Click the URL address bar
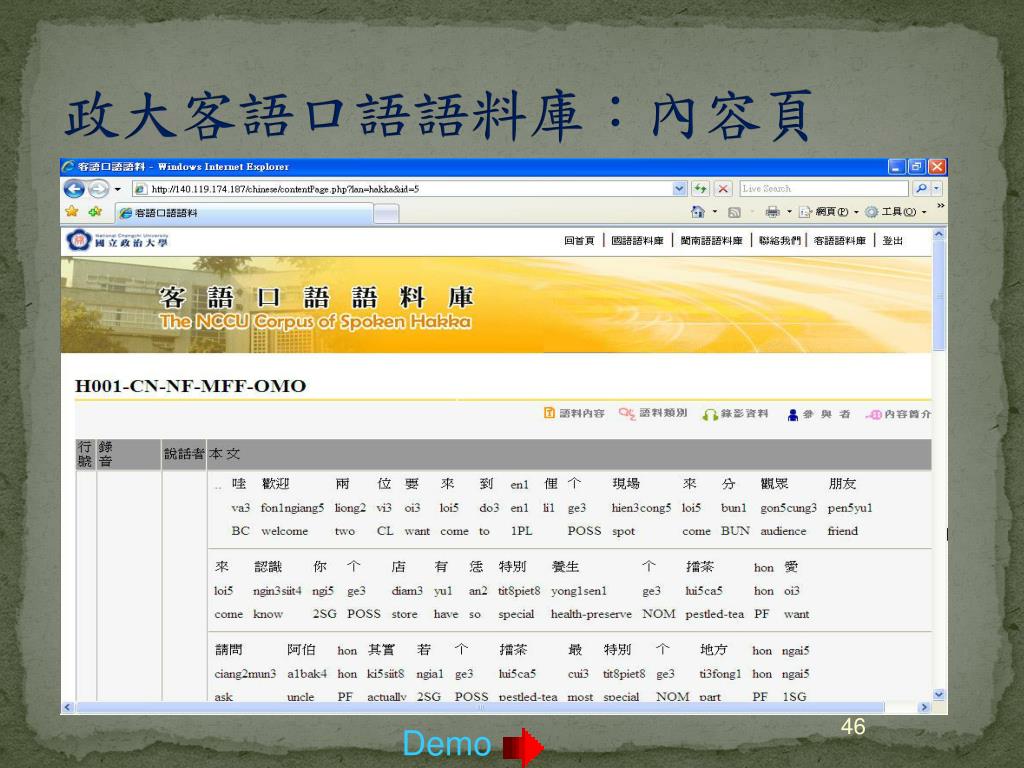The width and height of the screenshot is (1024, 768). point(402,189)
